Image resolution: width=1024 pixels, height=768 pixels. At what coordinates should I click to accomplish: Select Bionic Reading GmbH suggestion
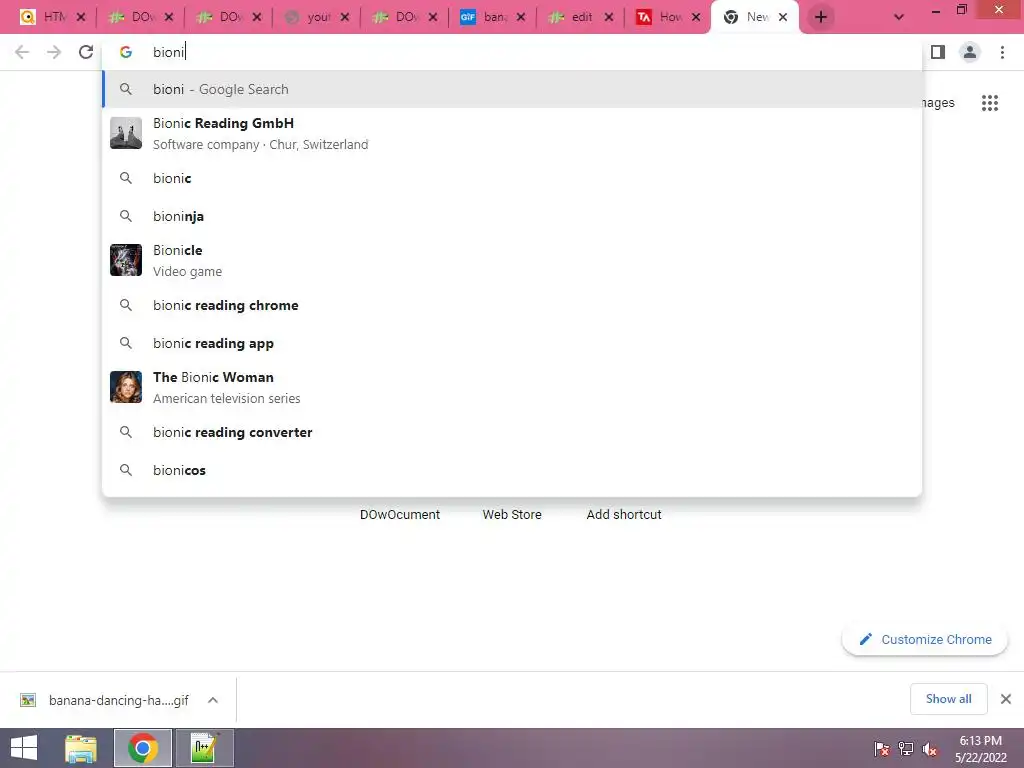[x=513, y=133]
